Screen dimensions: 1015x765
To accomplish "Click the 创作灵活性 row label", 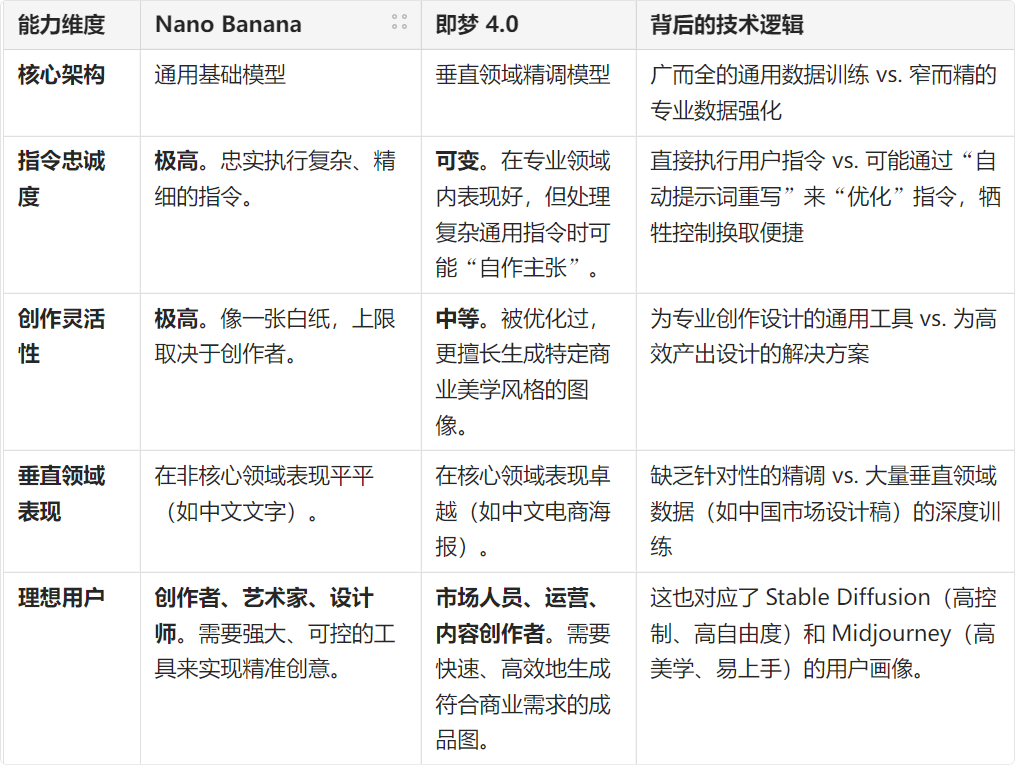I will coord(72,371).
